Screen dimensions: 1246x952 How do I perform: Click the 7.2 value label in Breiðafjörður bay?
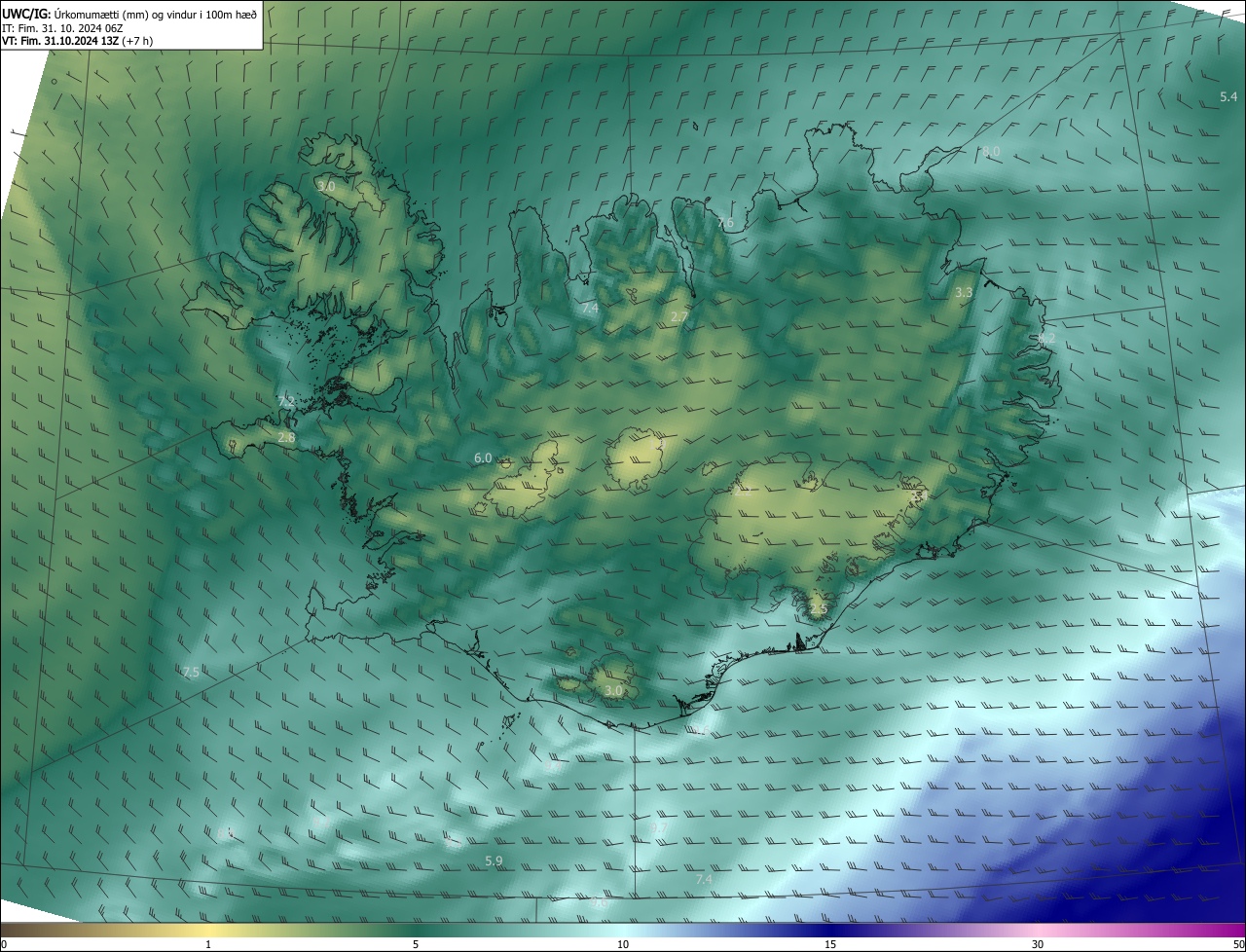pyautogui.click(x=286, y=402)
